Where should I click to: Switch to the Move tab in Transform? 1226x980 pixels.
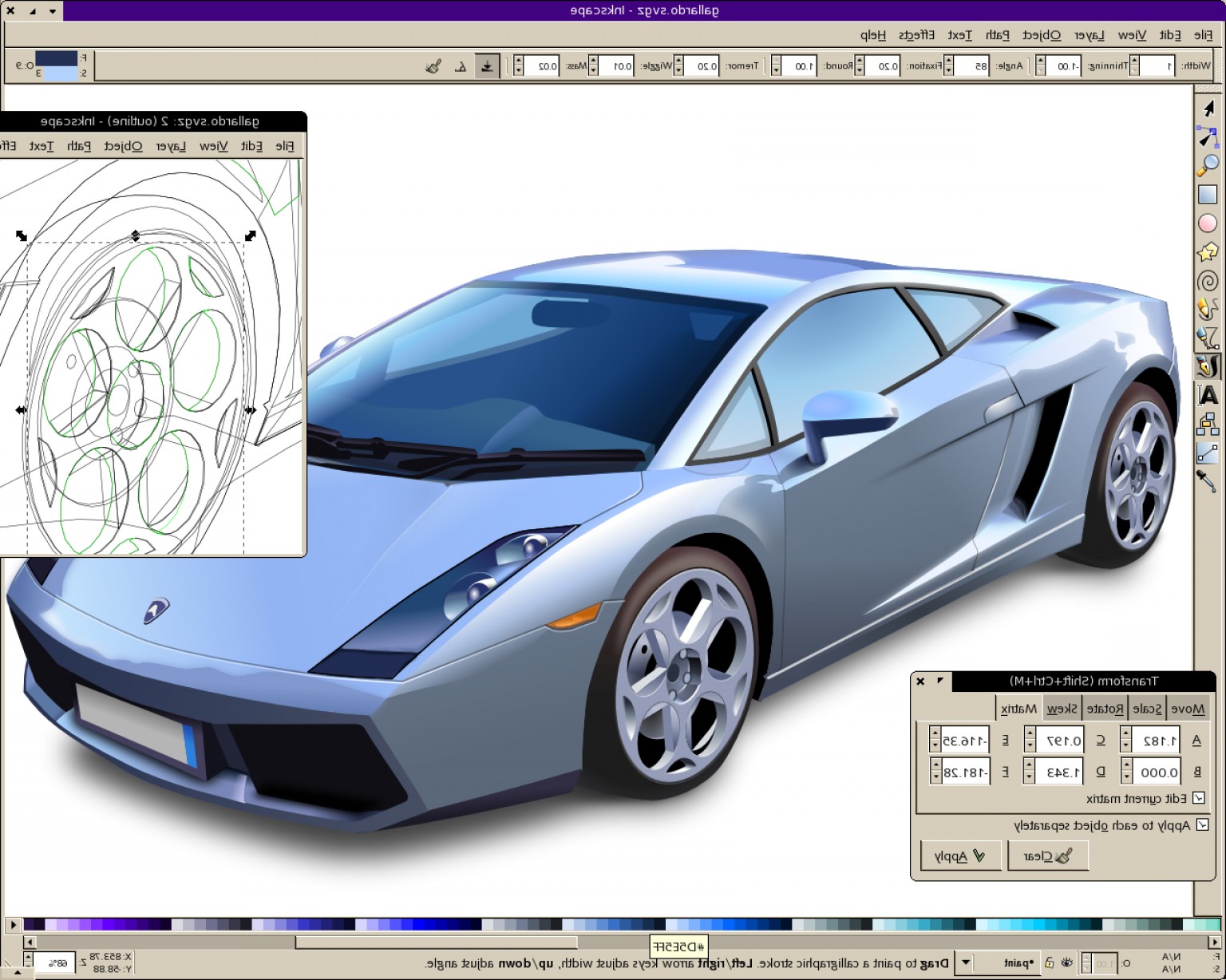[x=1188, y=709]
